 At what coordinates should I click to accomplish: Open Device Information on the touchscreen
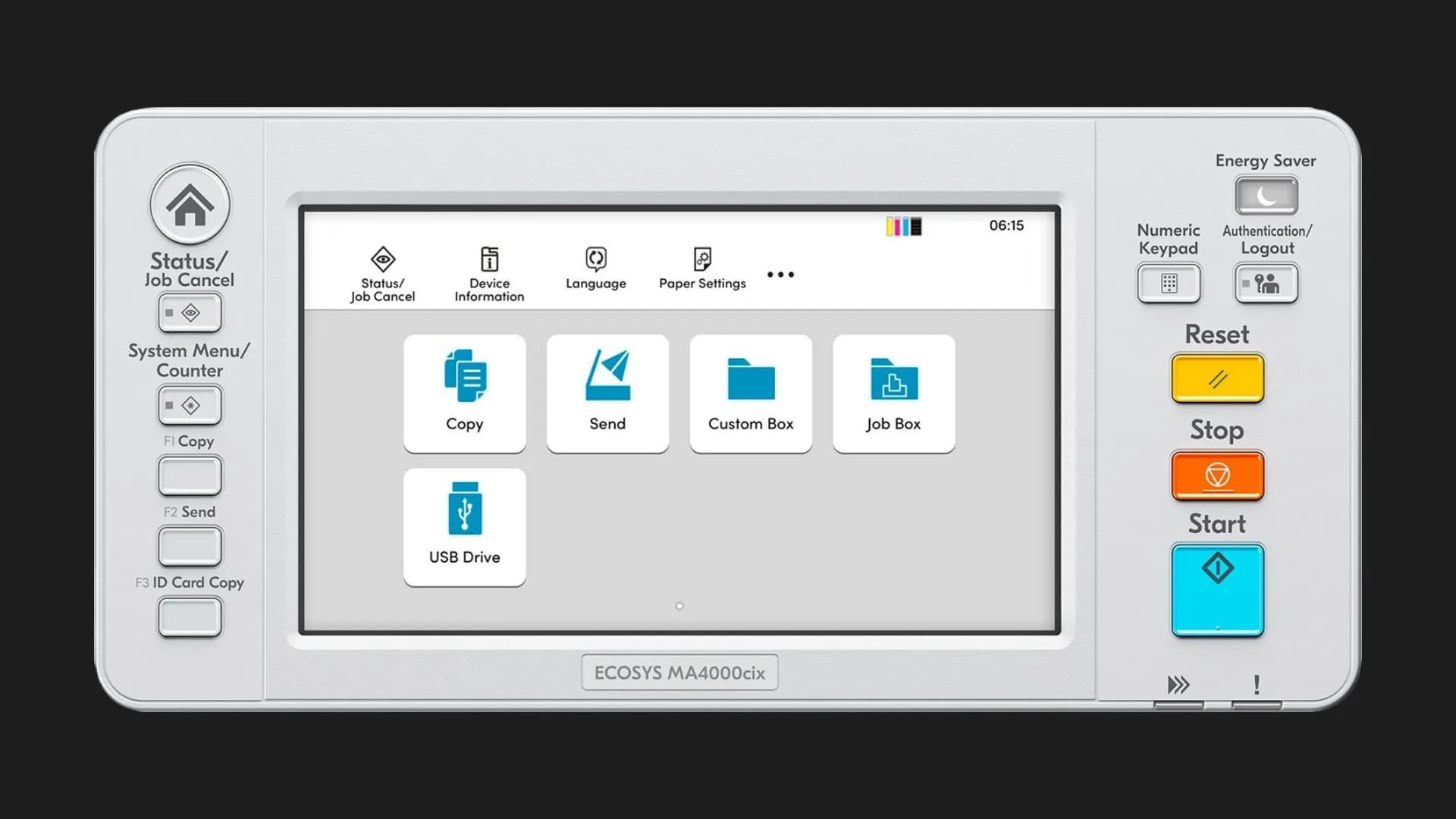[489, 275]
